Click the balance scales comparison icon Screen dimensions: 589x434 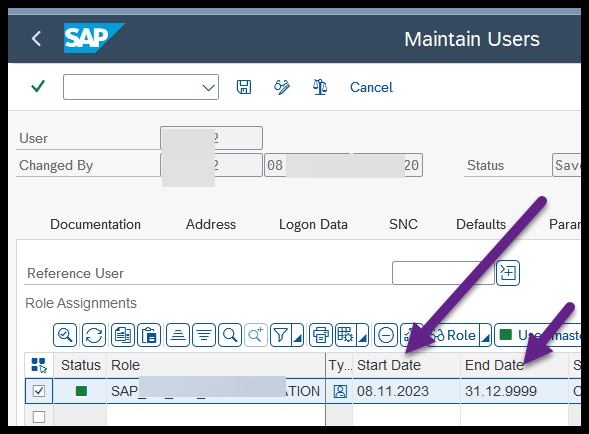(320, 87)
